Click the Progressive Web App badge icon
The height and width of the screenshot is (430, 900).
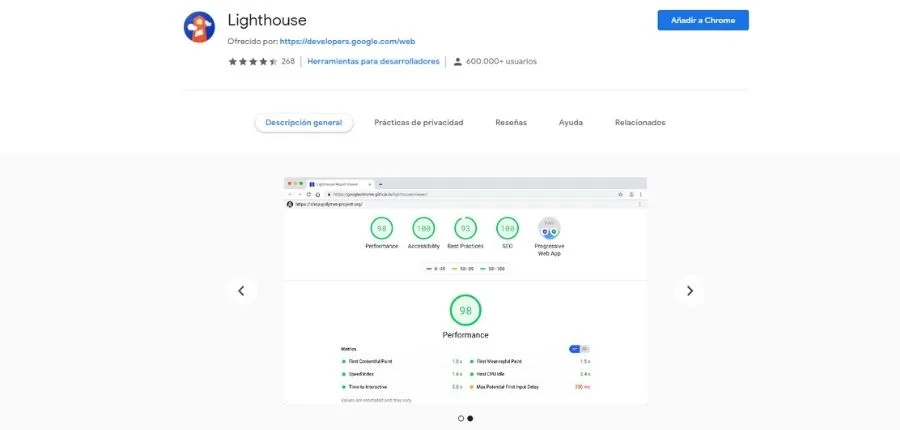click(549, 228)
